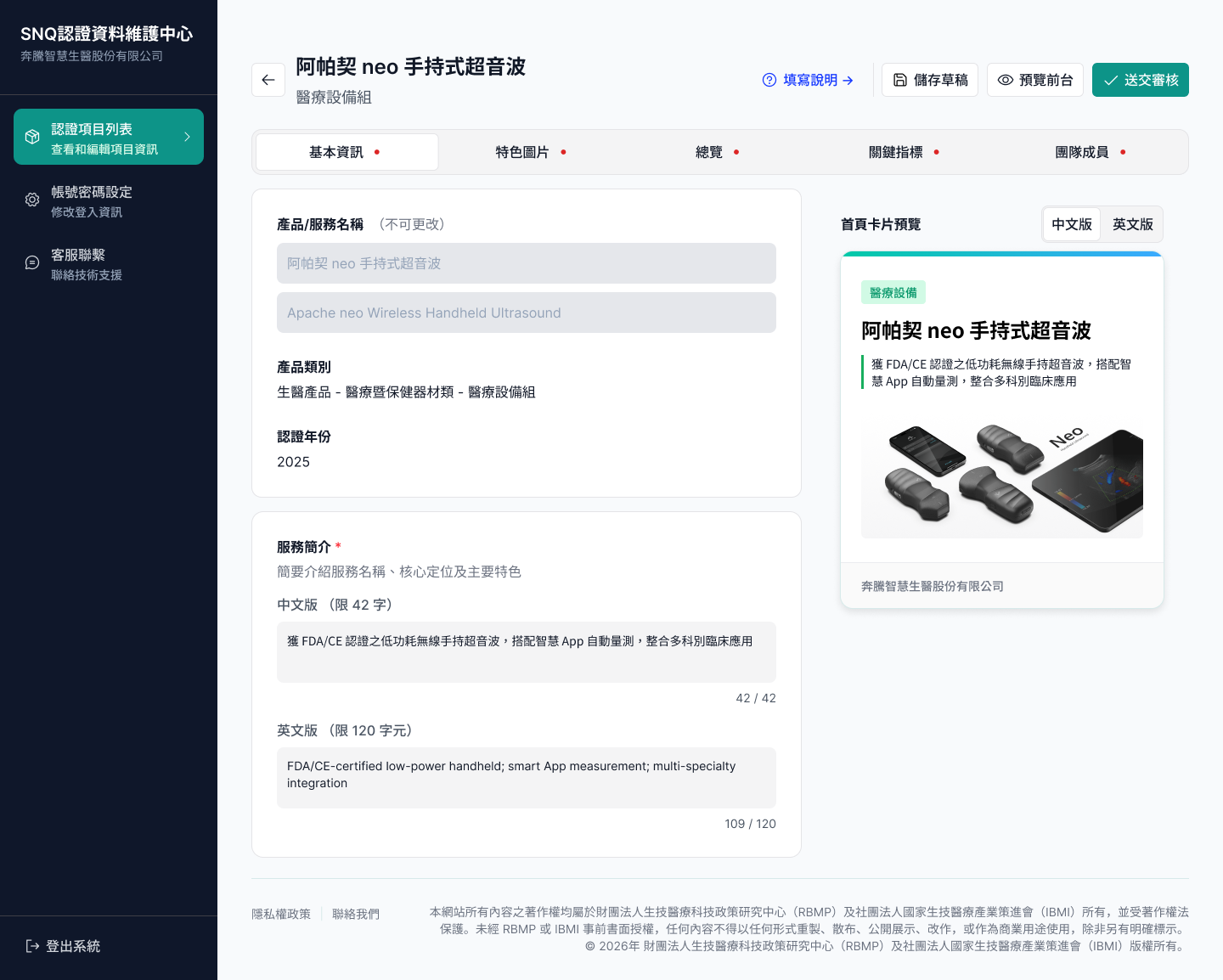Screen dimensions: 1223x980
Task: Focus the 英文版 service intro textarea
Action: (x=527, y=778)
